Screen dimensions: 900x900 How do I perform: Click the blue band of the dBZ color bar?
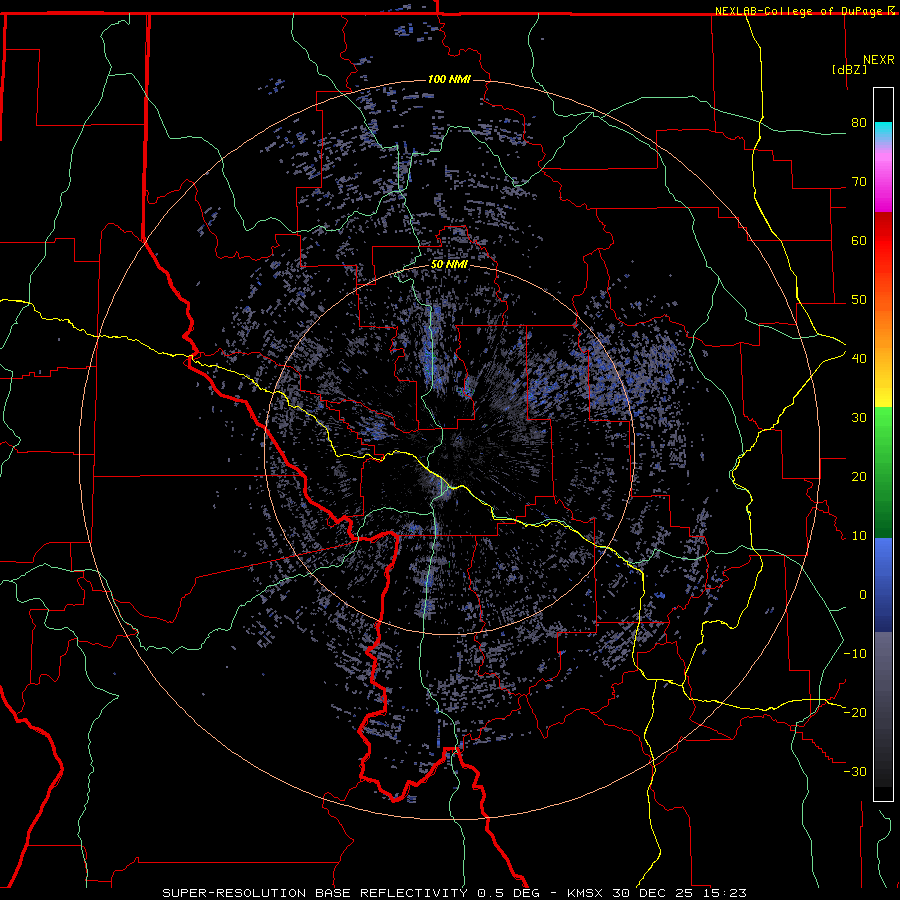click(x=883, y=584)
